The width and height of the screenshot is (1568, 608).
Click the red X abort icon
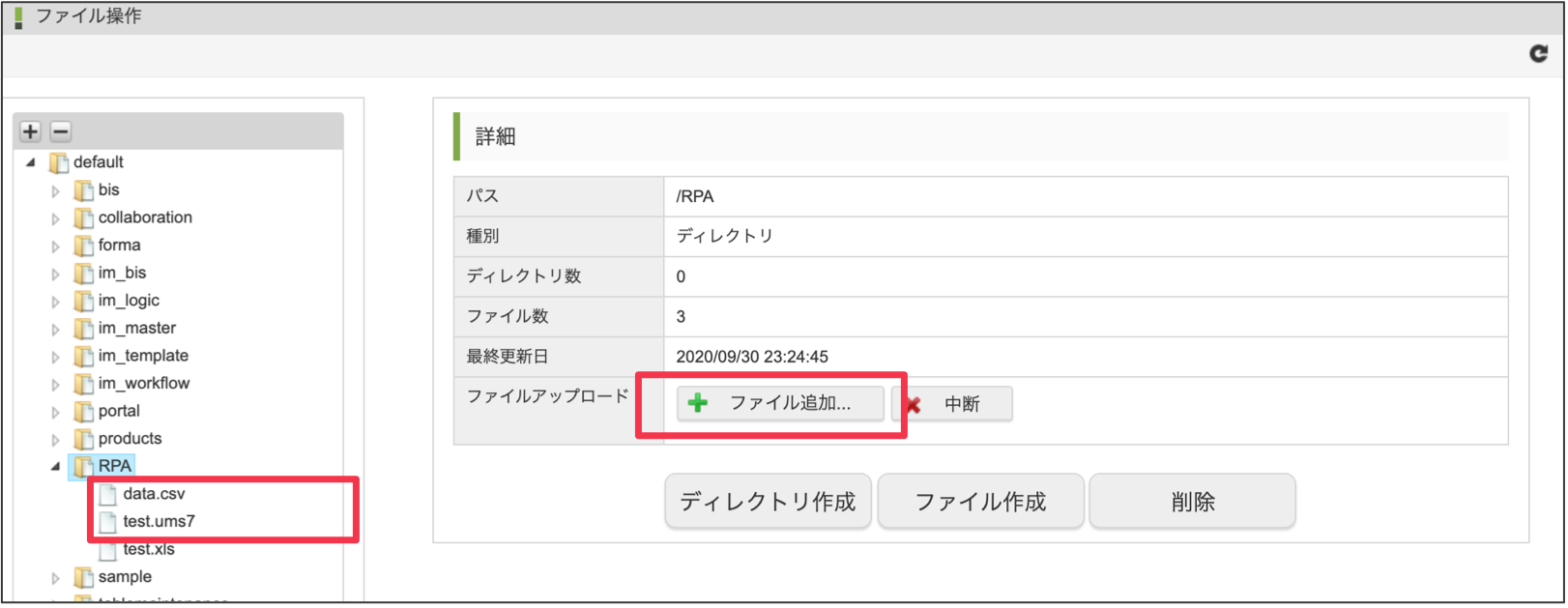[x=913, y=405]
